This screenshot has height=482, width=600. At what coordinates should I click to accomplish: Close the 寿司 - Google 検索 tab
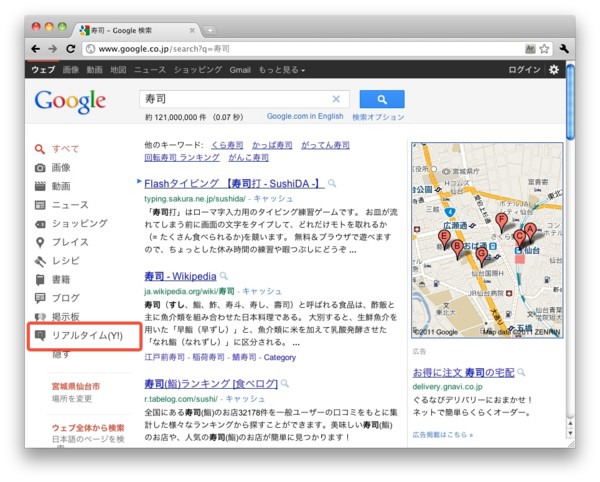coord(192,30)
